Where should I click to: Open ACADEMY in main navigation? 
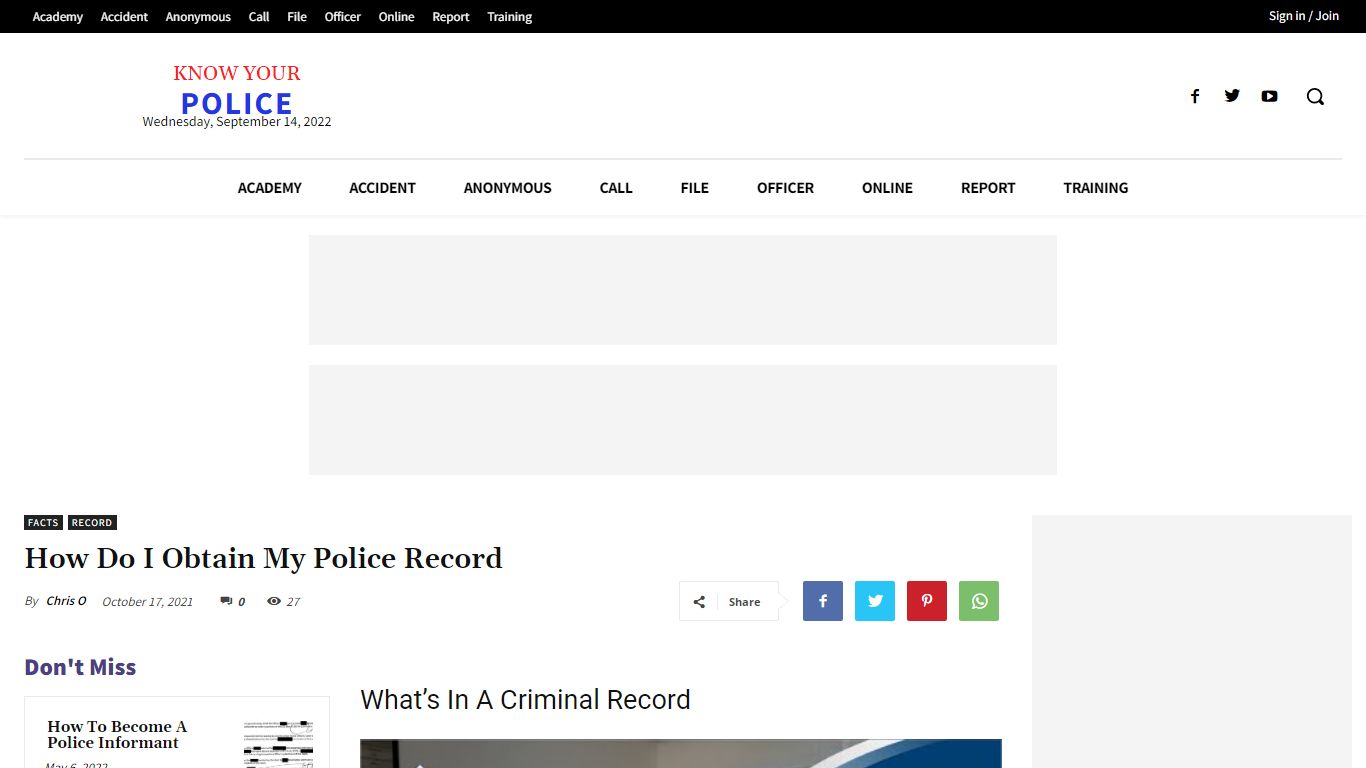[x=270, y=188]
